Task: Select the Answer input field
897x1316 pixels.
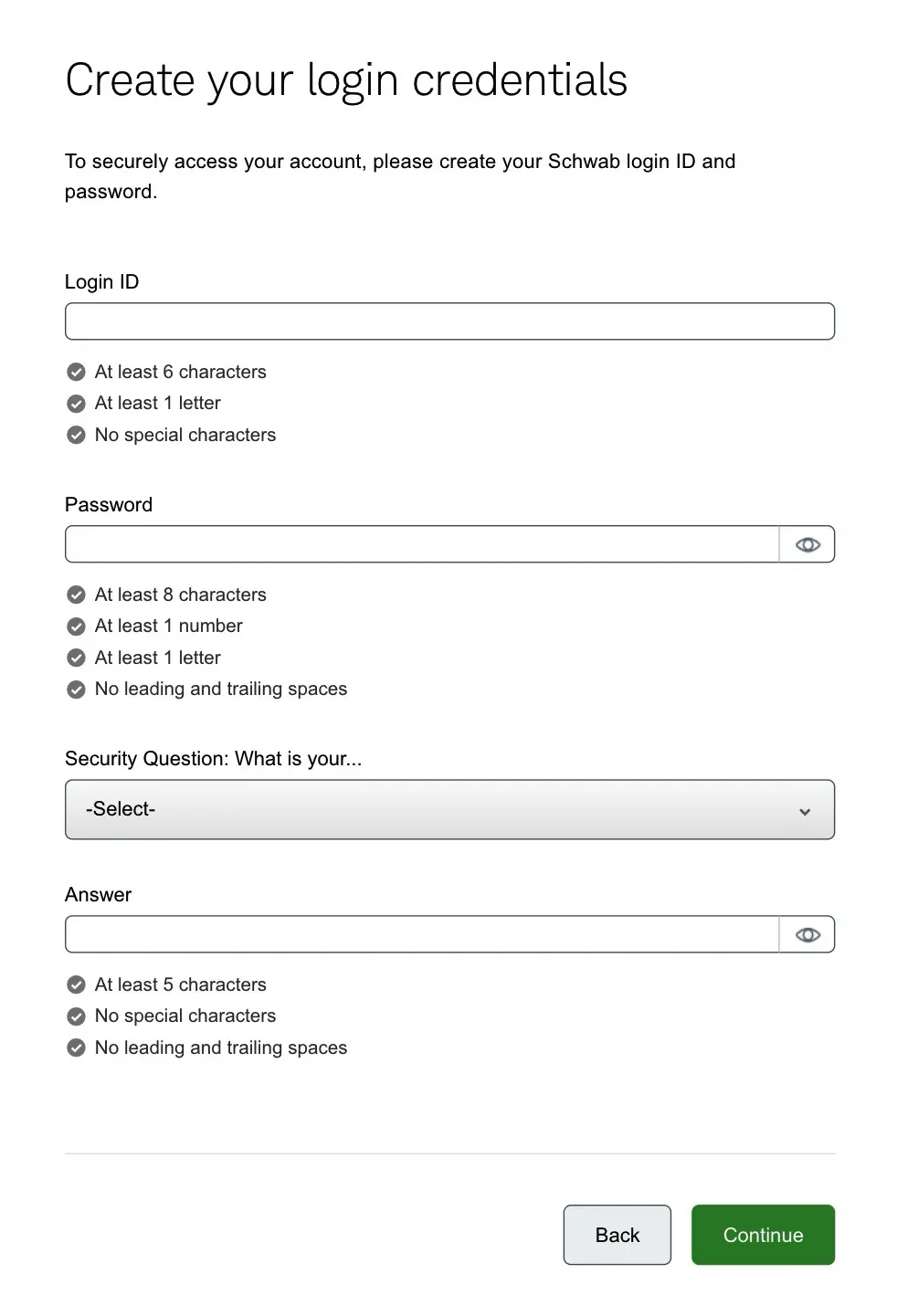Action: [421, 934]
